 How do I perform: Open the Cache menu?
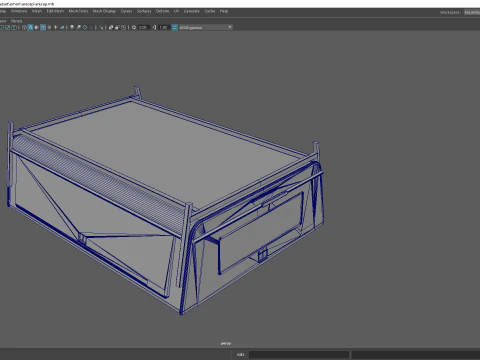point(210,11)
